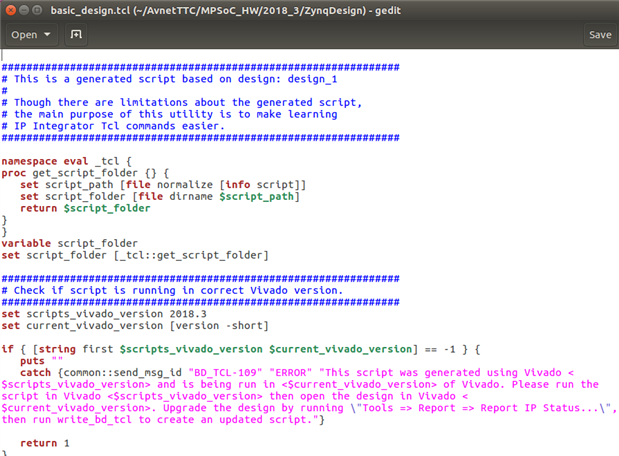Click the 'return 1' line
The image size is (619, 456).
[45, 443]
